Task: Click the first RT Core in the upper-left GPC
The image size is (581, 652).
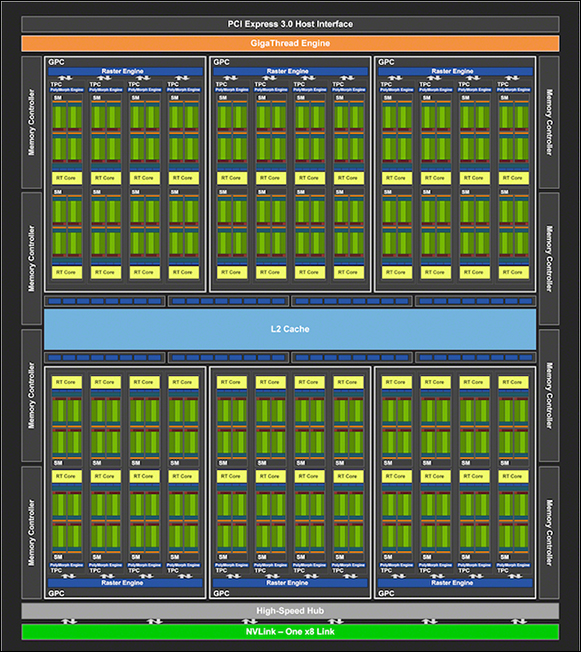Action: point(67,178)
